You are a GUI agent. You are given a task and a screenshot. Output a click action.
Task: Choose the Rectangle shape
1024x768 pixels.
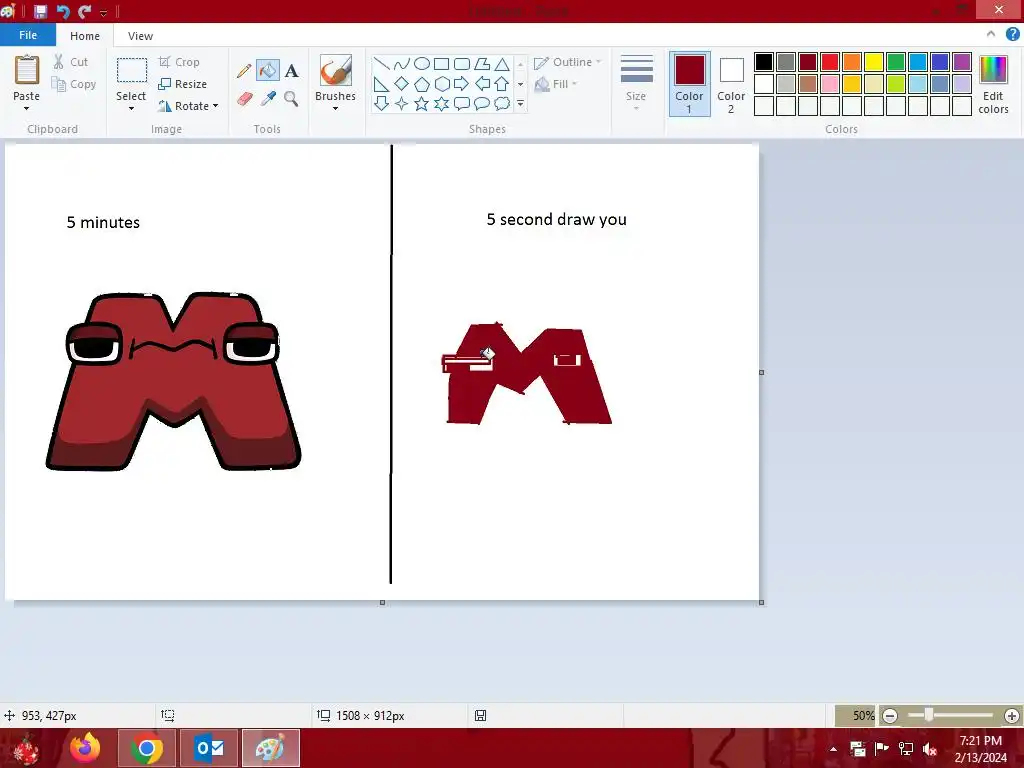point(441,63)
